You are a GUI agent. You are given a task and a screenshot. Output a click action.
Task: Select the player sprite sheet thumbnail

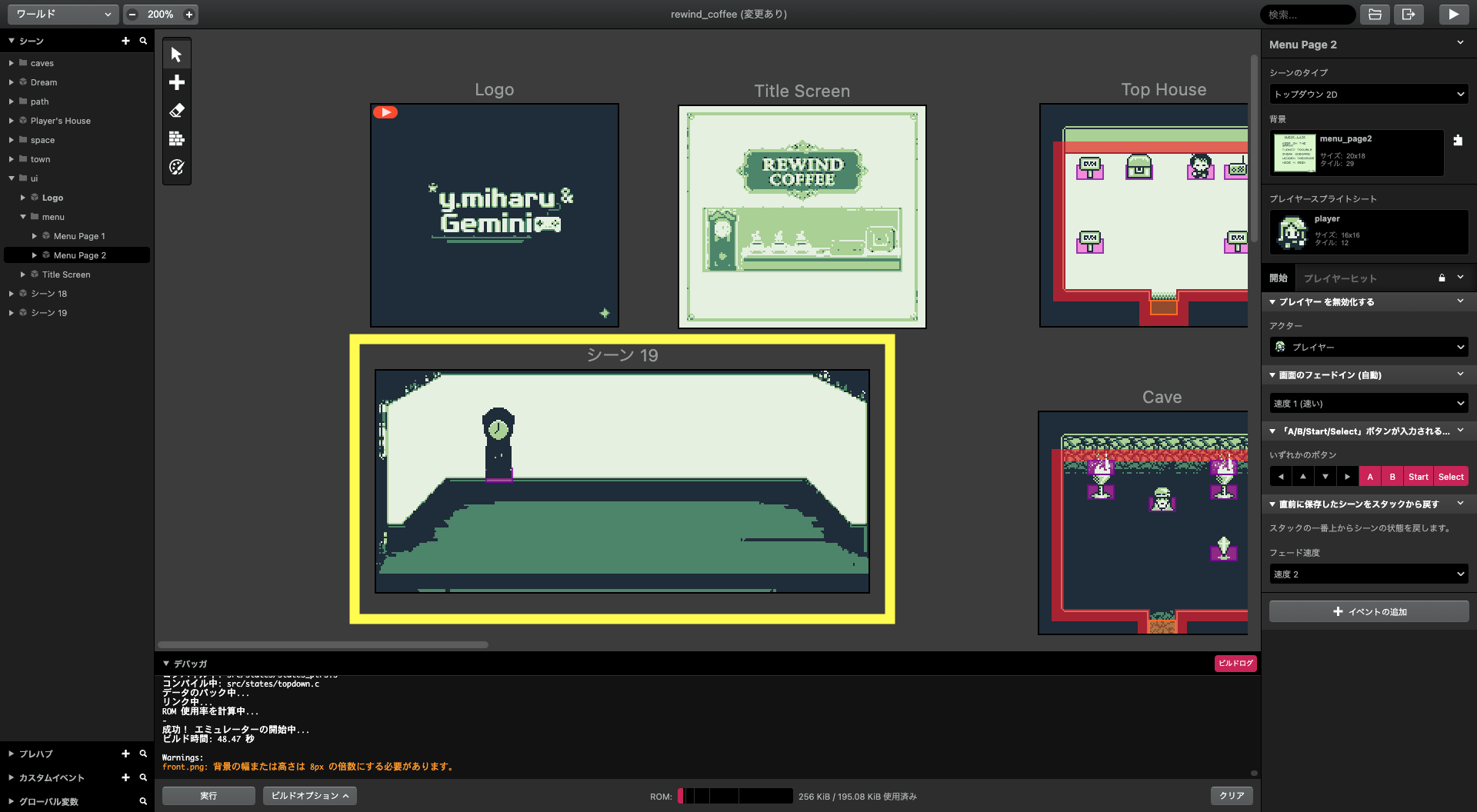(x=1292, y=232)
